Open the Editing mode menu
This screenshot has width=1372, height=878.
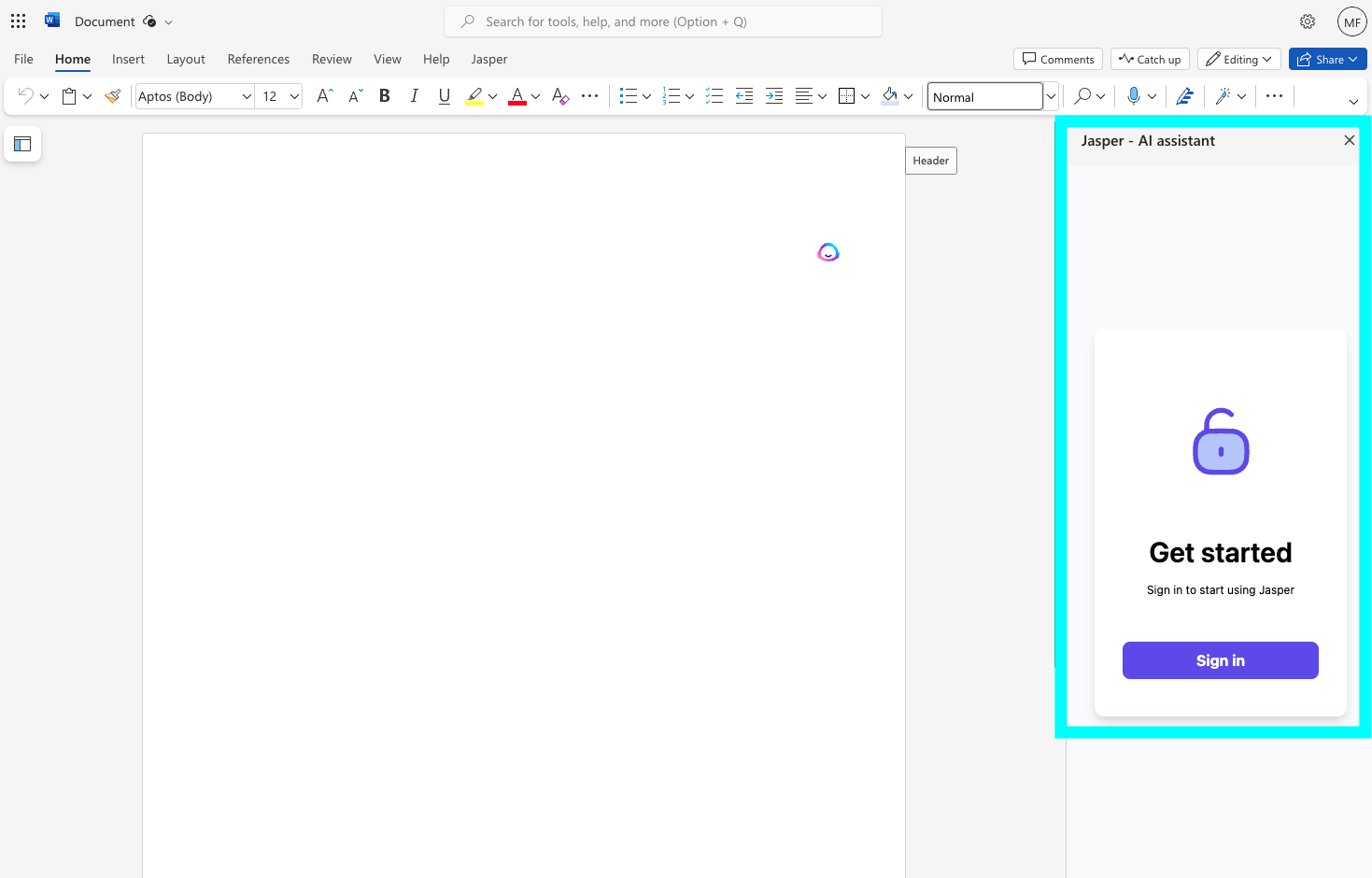(x=1238, y=59)
